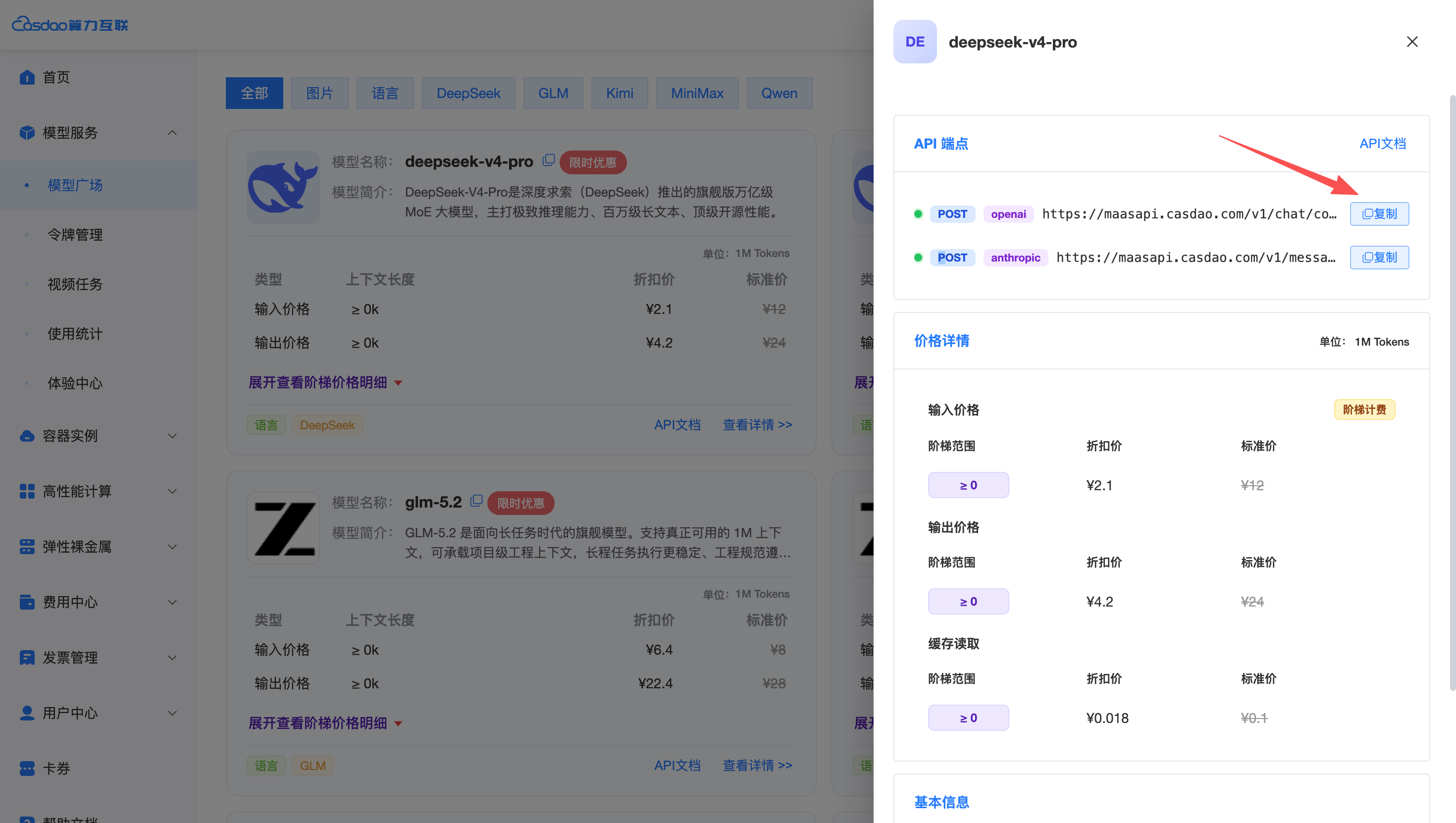The image size is (1456, 823).
Task: Click the 阶梯计费 badge
Action: click(1364, 409)
